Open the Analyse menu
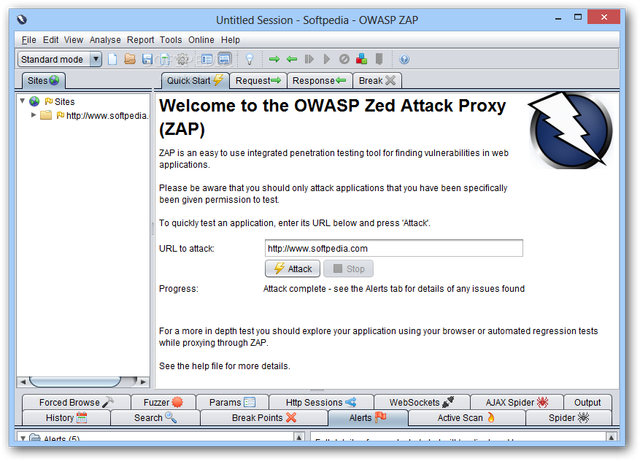This screenshot has height=461, width=640. [105, 40]
